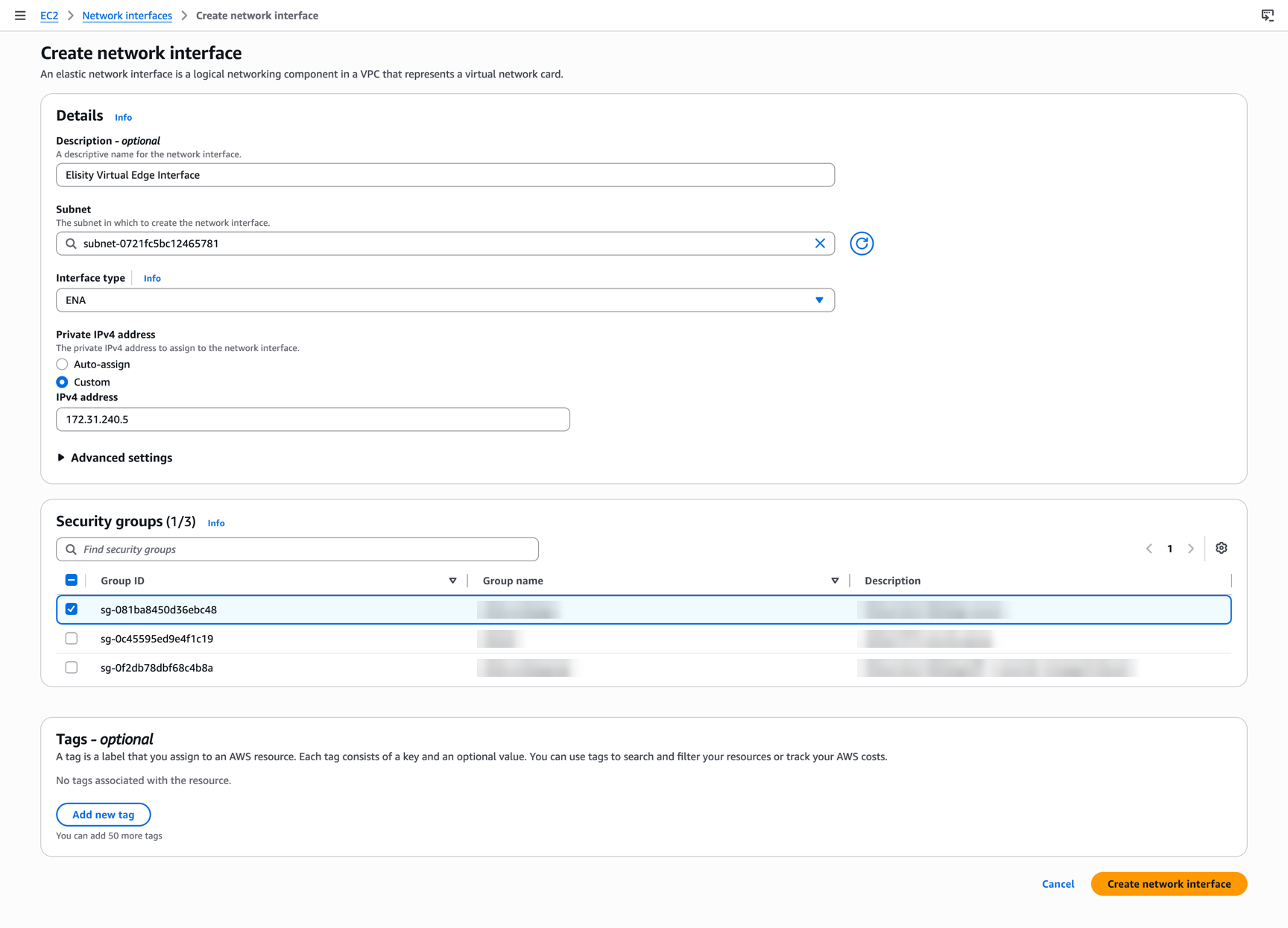Expand Advanced settings section
Screen dimensions: 1288x928
(115, 458)
